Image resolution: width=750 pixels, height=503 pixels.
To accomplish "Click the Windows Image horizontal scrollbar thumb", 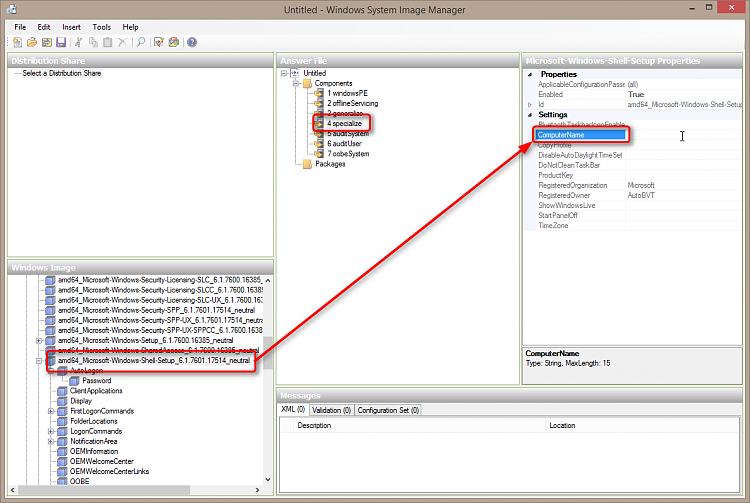I will (x=104, y=490).
